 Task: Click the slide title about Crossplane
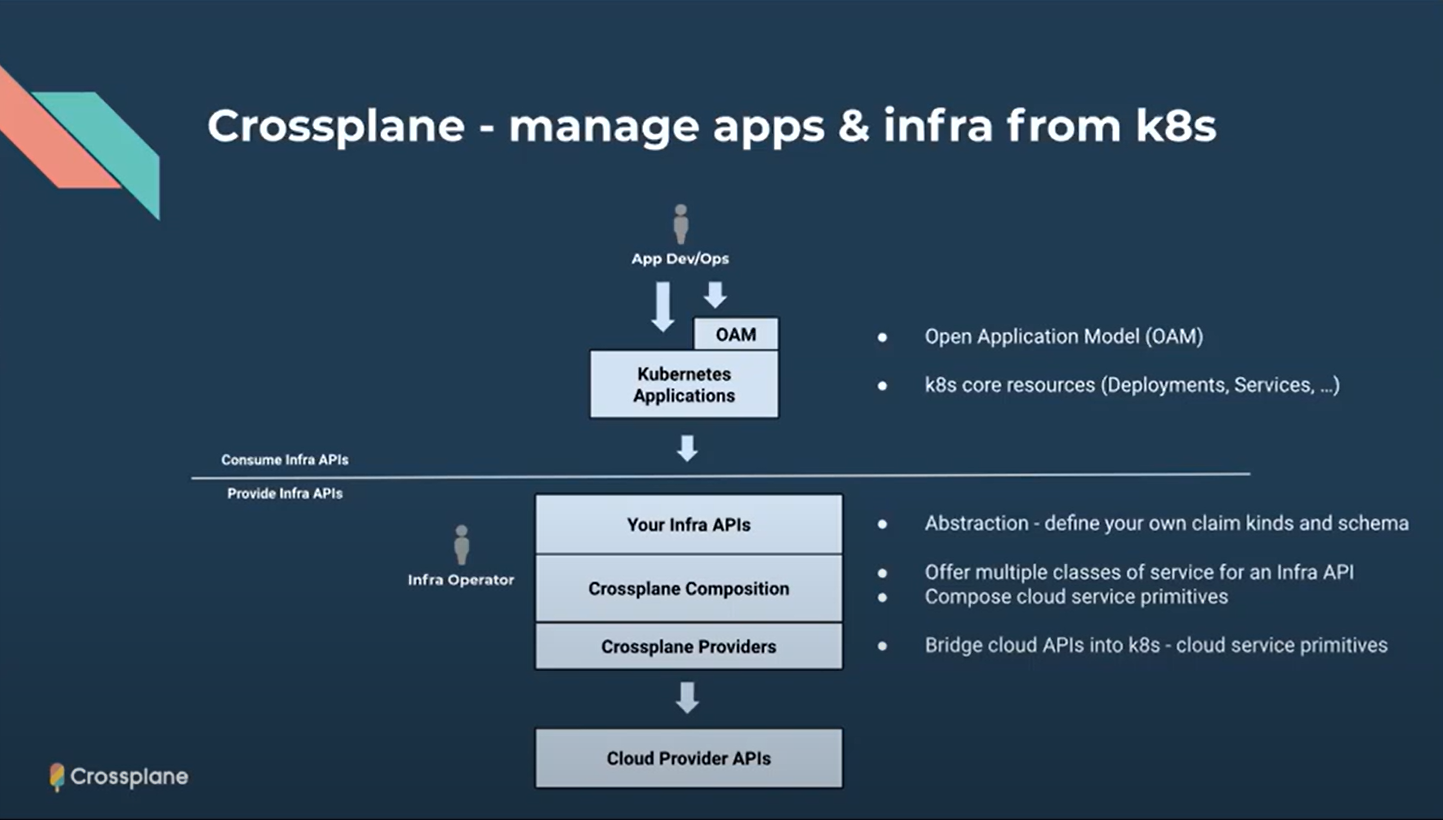tap(711, 127)
